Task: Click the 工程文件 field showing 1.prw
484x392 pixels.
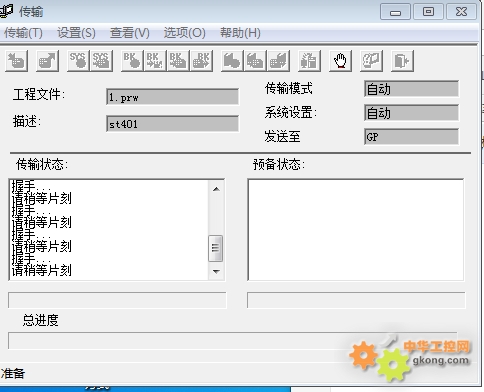Action: [172, 97]
